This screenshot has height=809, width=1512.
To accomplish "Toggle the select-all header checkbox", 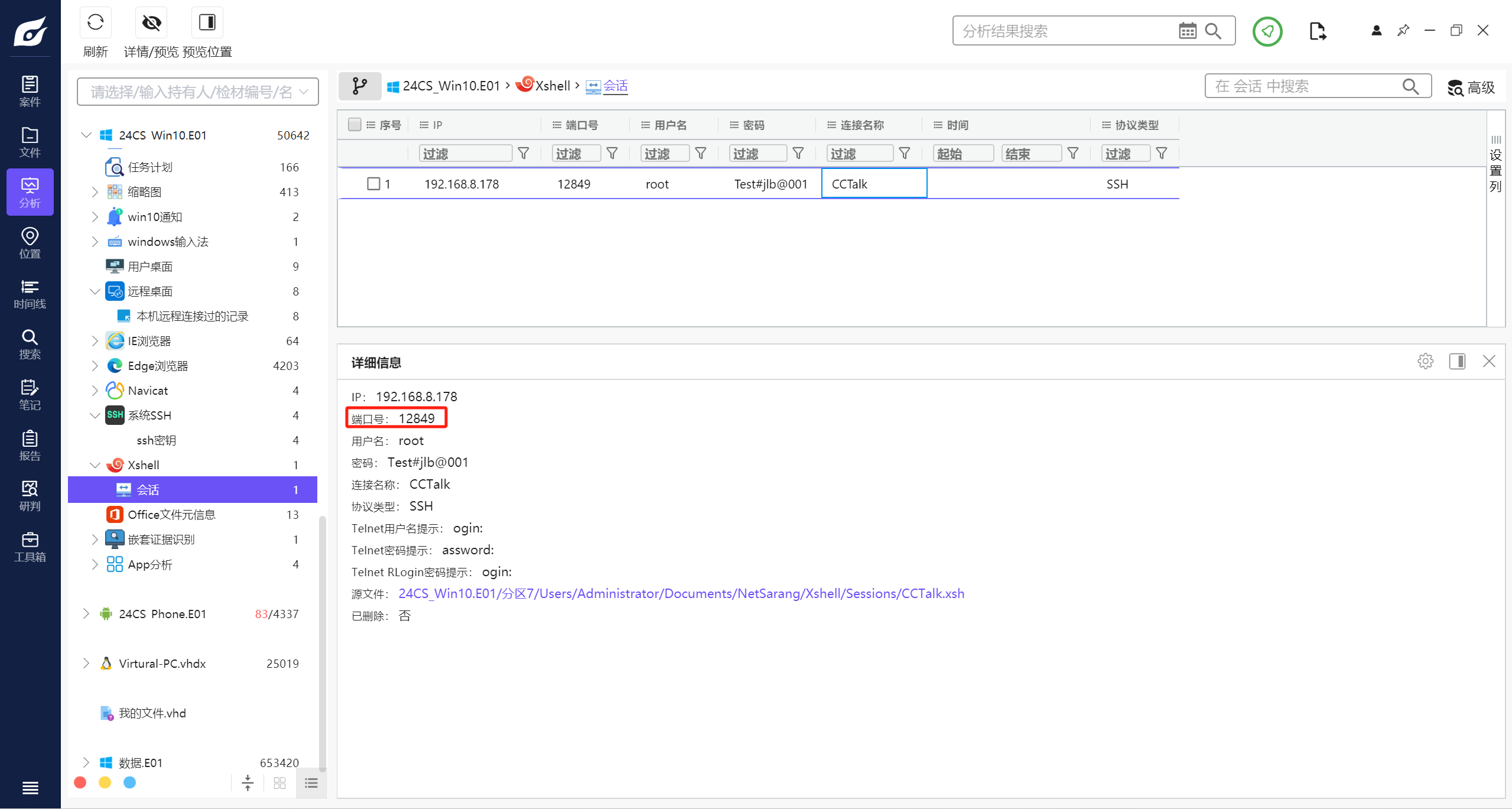I will [355, 125].
